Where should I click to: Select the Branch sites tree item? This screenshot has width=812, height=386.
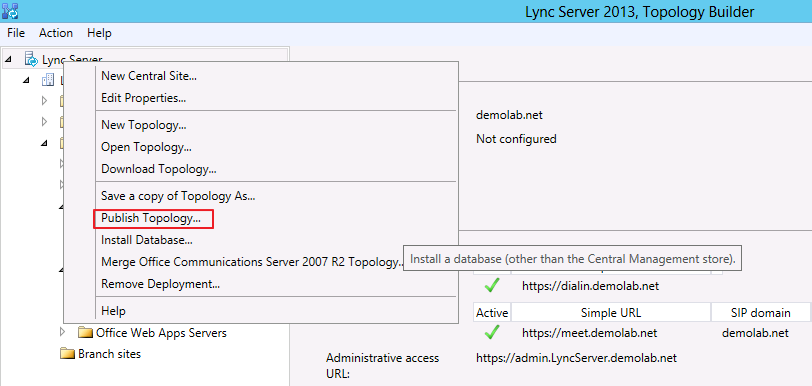109,354
